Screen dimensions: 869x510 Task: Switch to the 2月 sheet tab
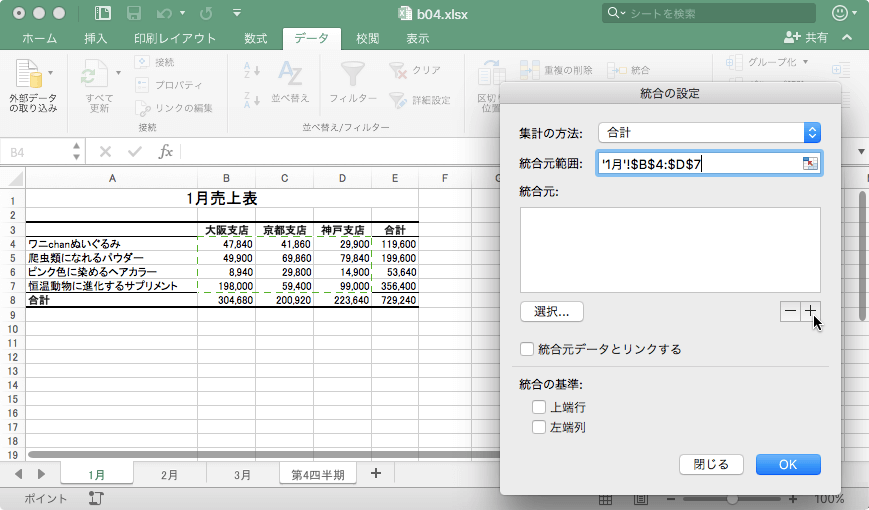[170, 475]
